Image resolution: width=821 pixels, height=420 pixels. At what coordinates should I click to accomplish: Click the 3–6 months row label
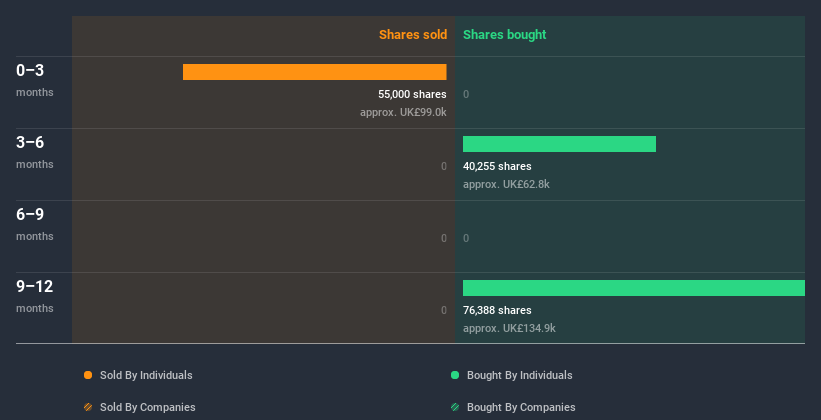tap(35, 152)
